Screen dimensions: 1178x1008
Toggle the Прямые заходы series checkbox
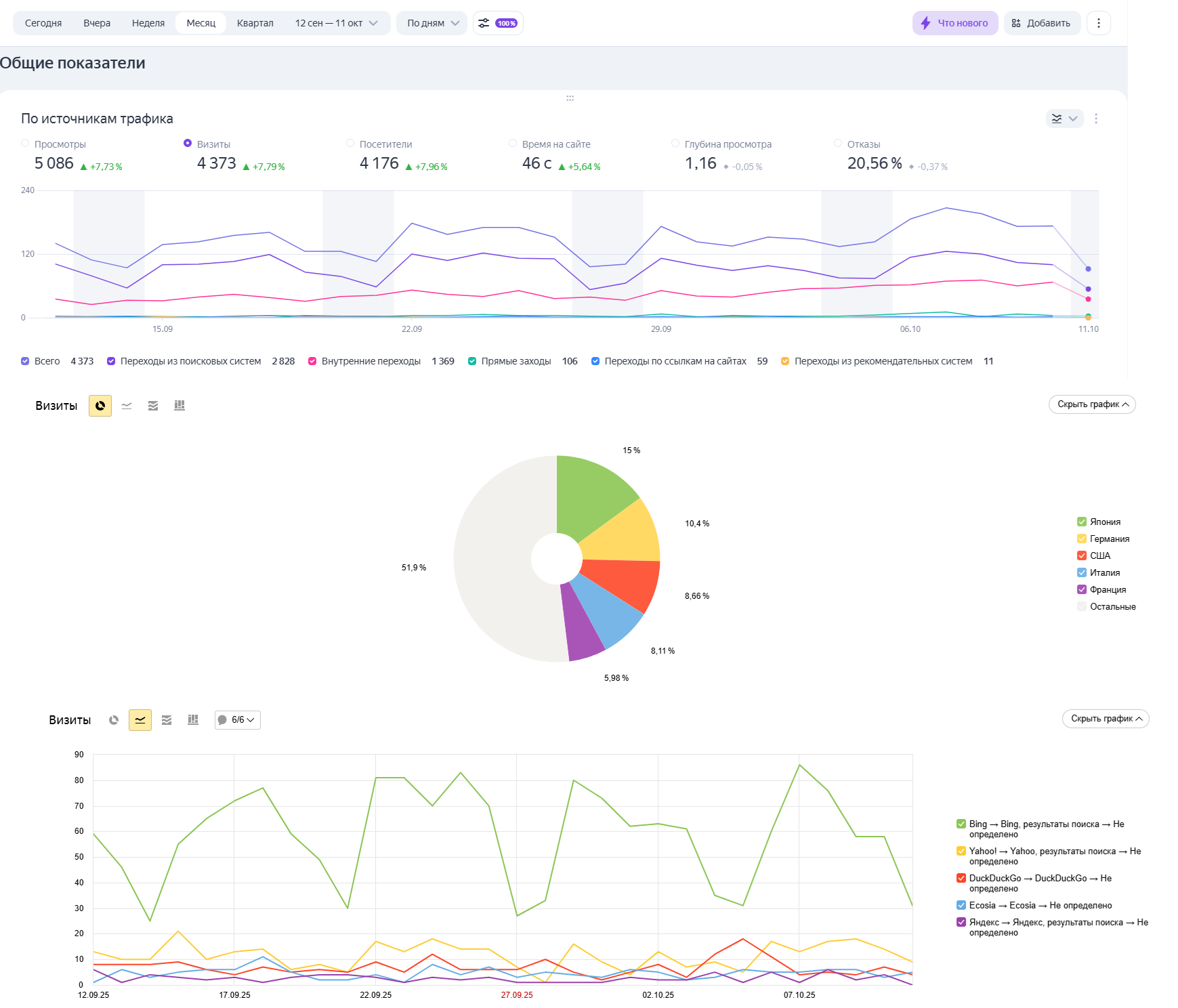pyautogui.click(x=472, y=361)
